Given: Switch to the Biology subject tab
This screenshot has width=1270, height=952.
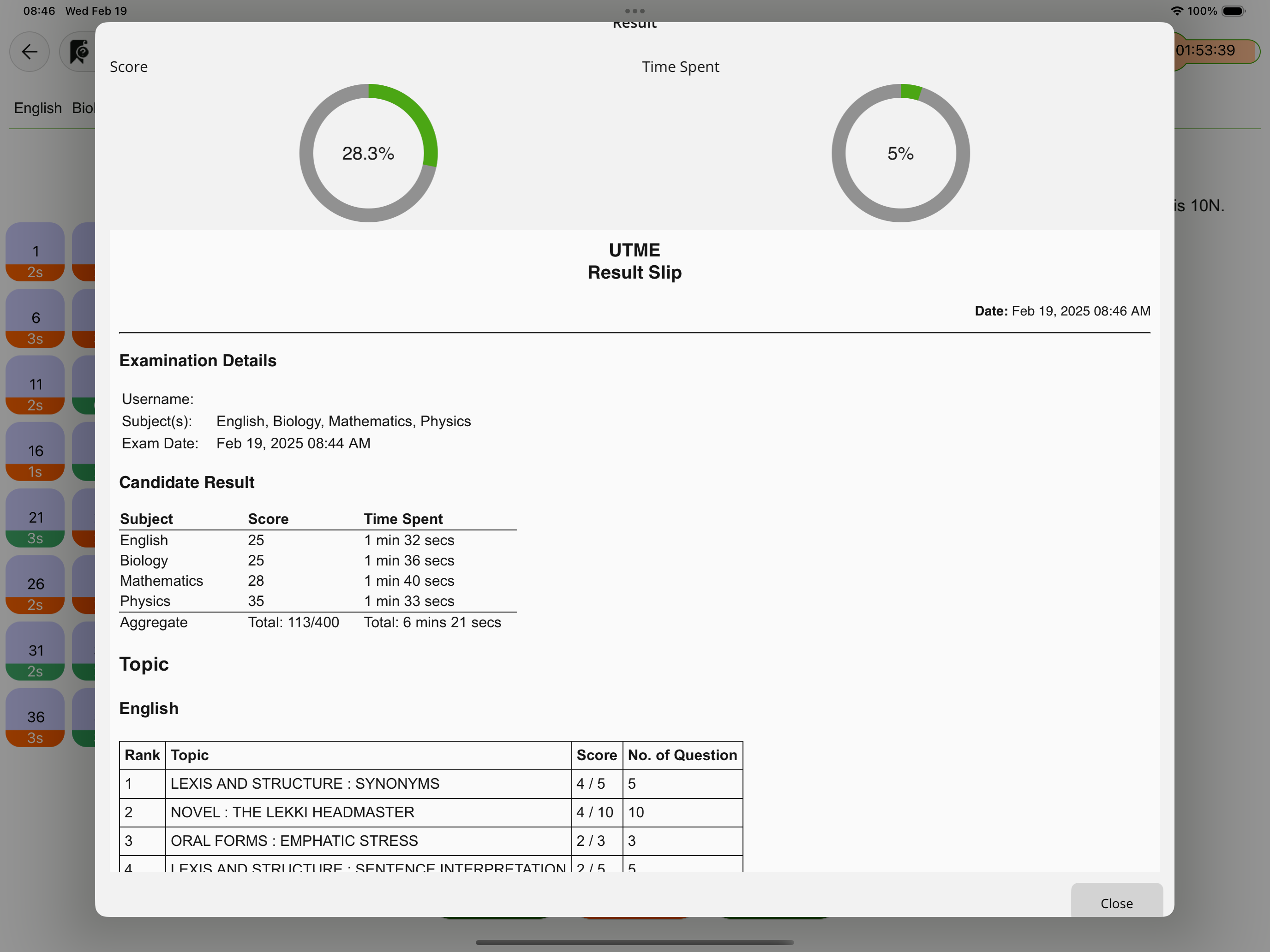Looking at the screenshot, I should point(83,108).
